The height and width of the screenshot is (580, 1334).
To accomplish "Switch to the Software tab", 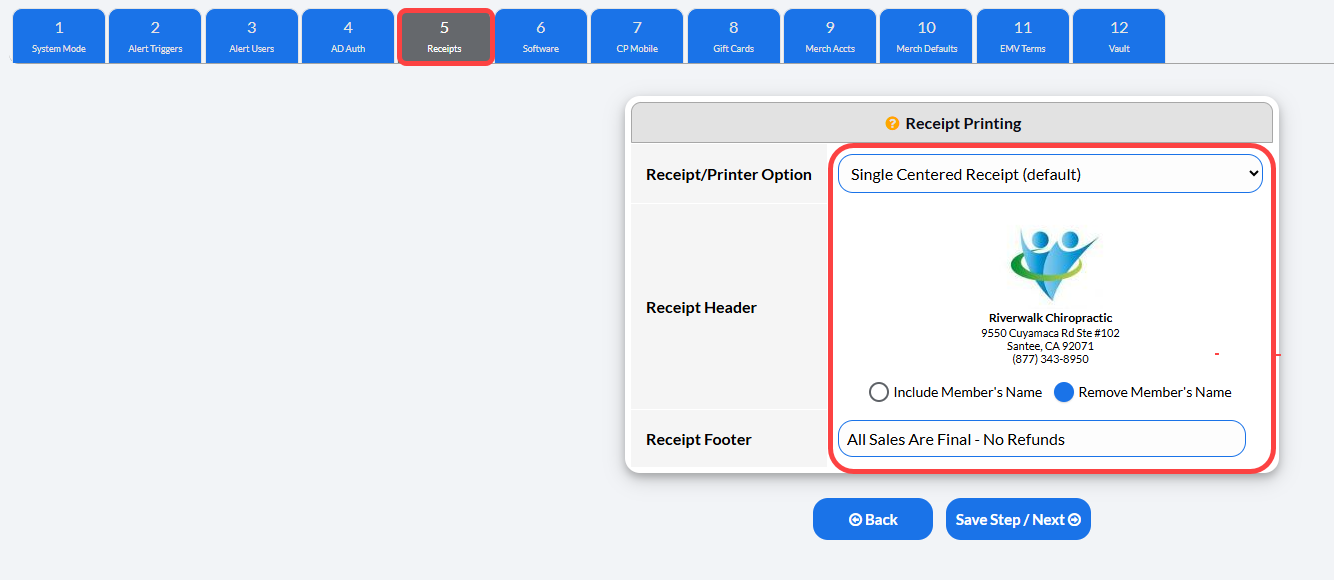I will click(x=541, y=36).
